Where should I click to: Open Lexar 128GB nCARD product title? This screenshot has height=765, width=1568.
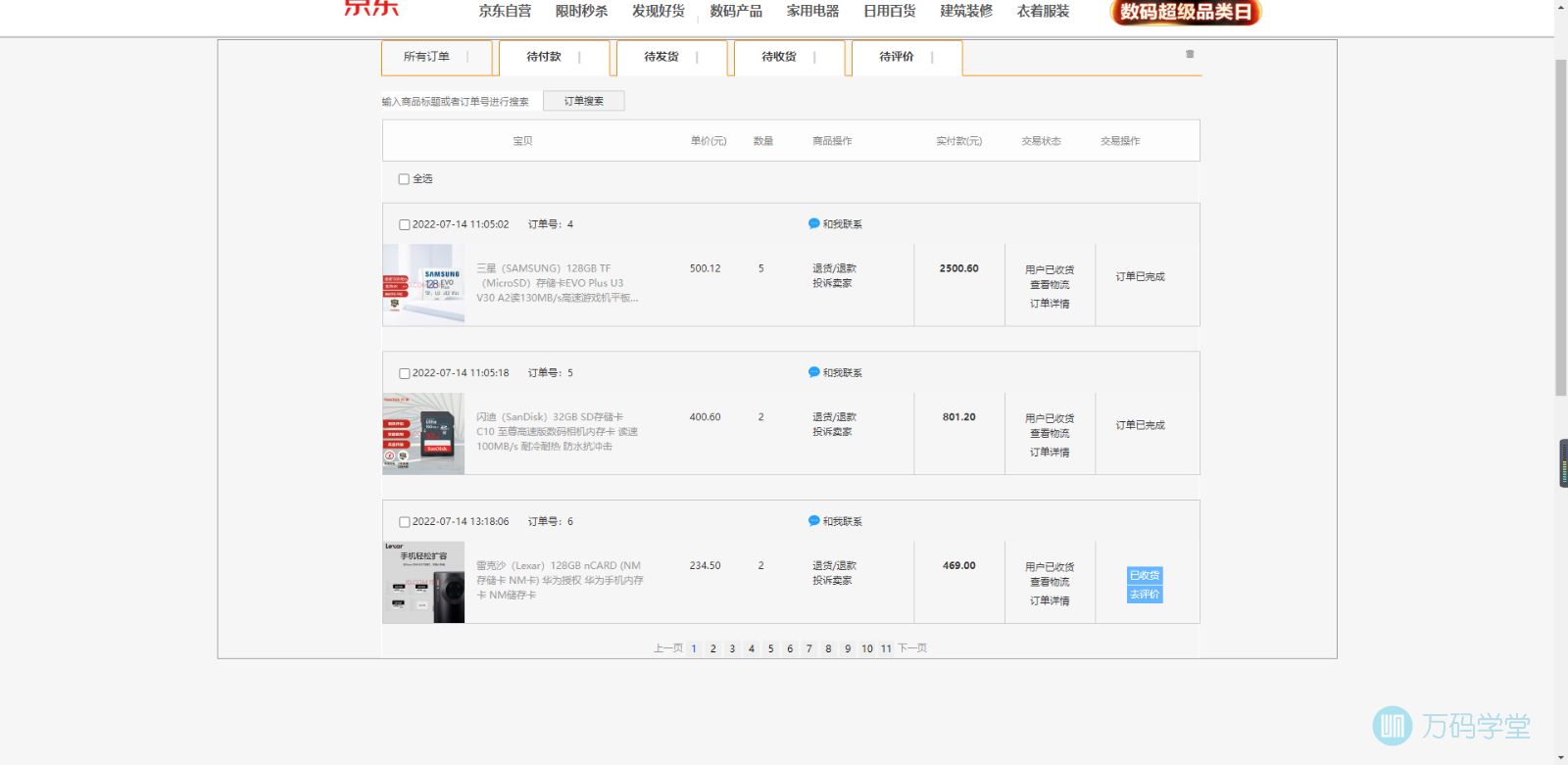(x=561, y=581)
